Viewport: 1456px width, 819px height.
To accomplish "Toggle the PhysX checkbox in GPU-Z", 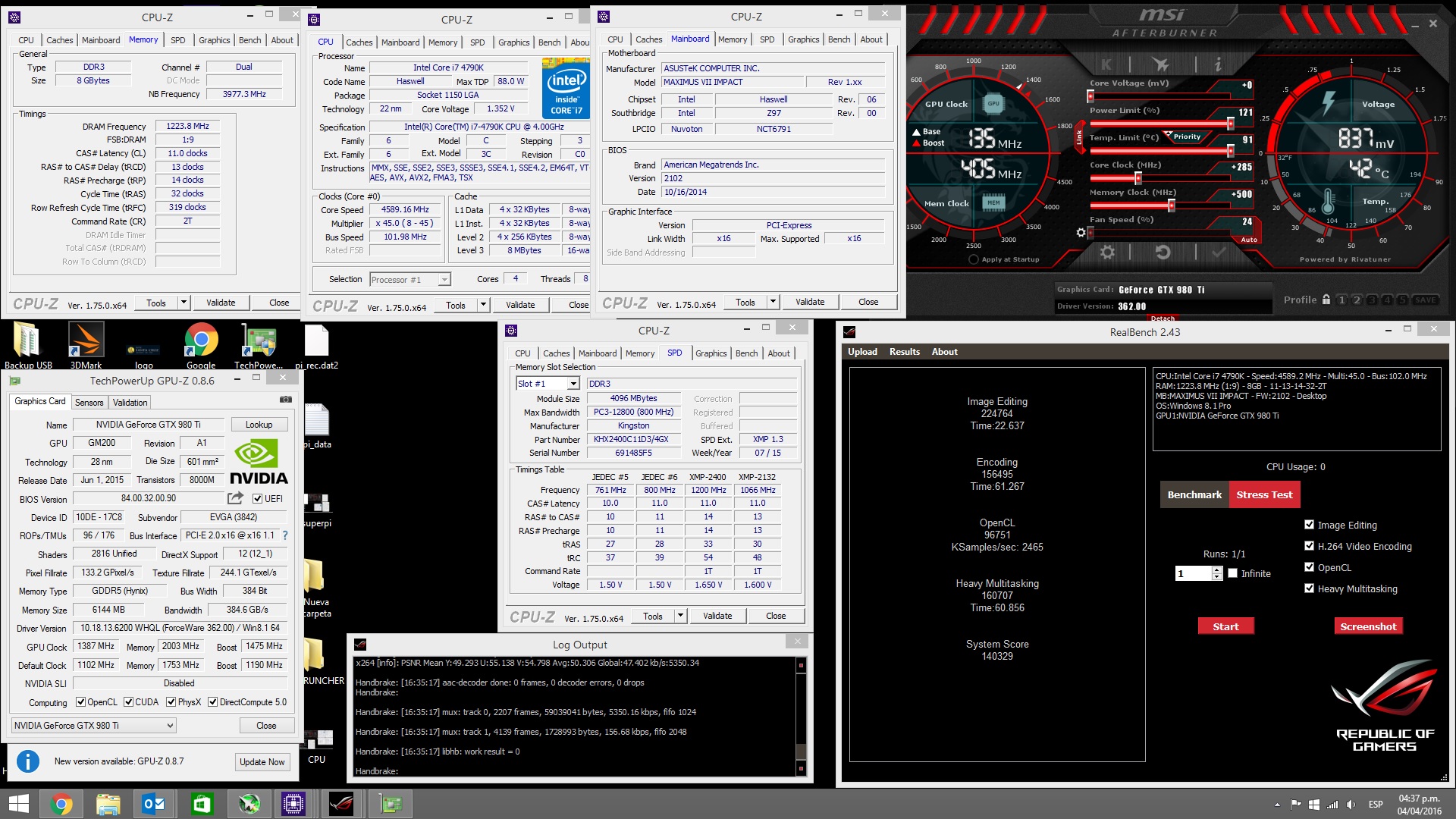I will coord(171,702).
